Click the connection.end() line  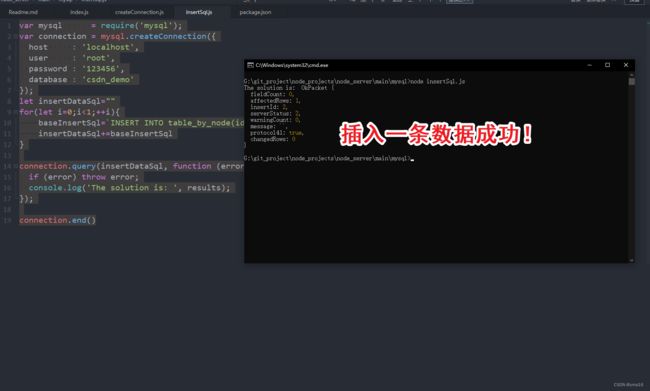tap(57, 220)
